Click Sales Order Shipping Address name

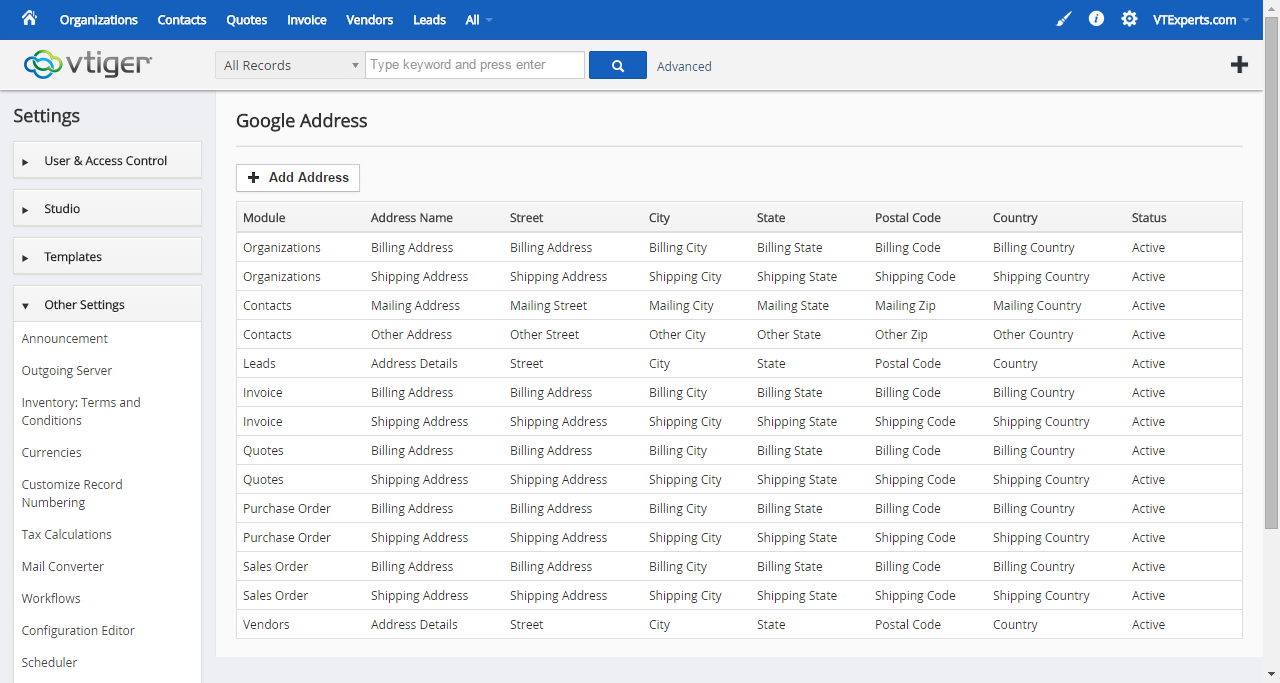coord(419,595)
